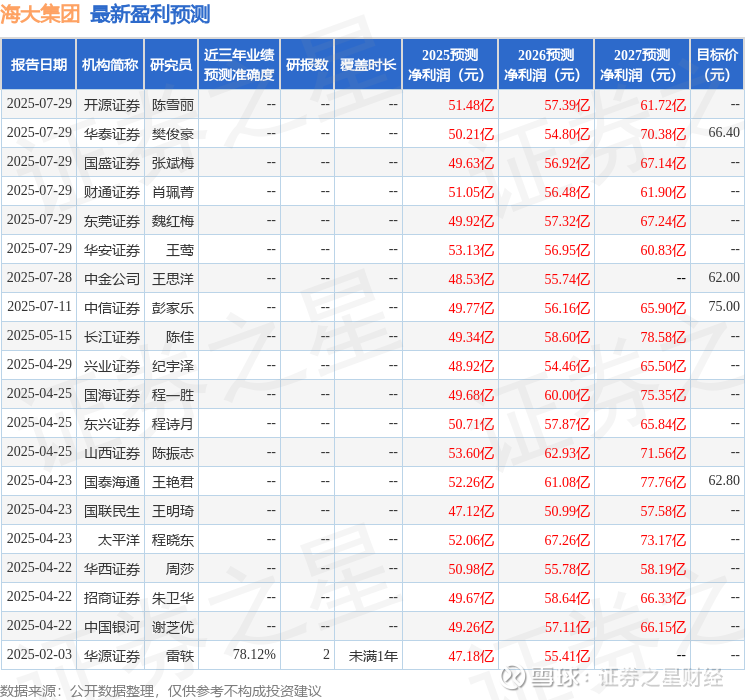The height and width of the screenshot is (700, 745).
Task: Click the 2026 forecast 67.26亿
Action: pos(567,540)
